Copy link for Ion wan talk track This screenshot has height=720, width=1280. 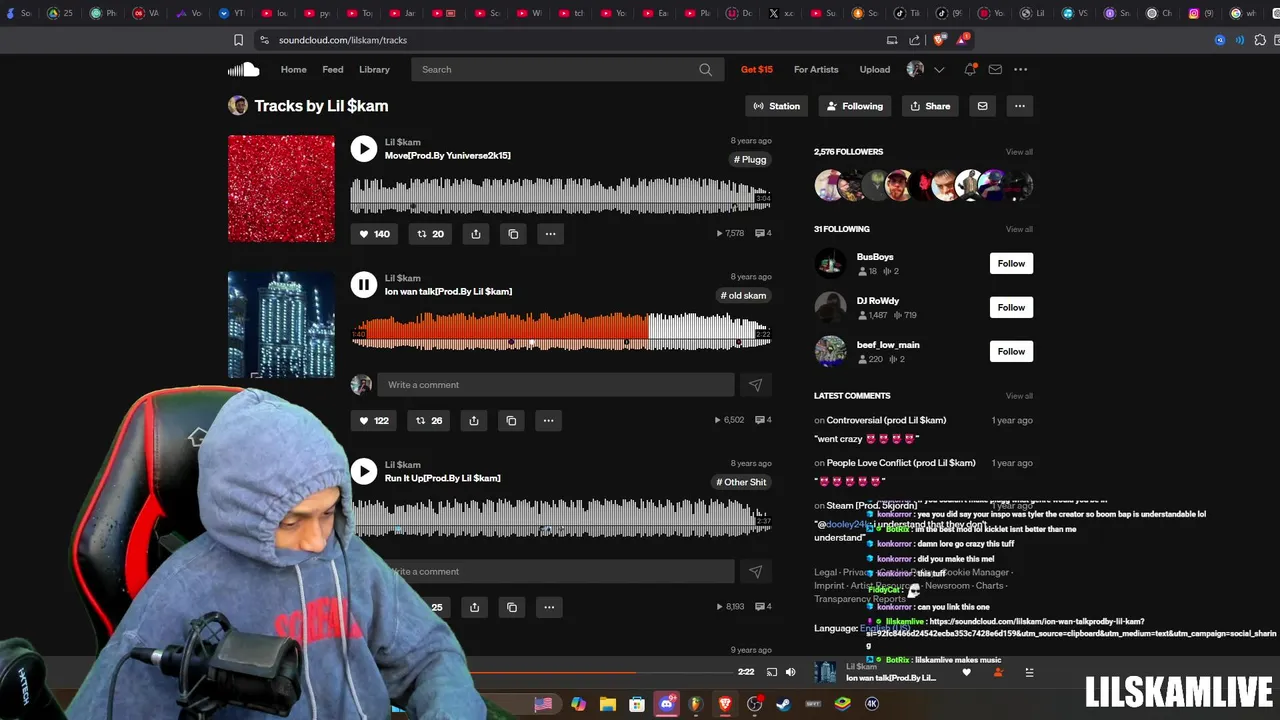(511, 421)
